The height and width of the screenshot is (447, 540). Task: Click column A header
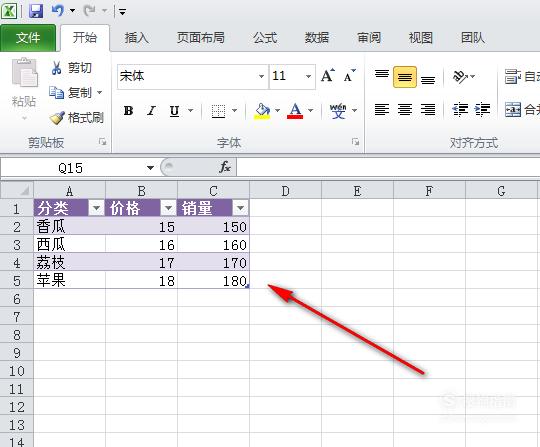pos(69,190)
